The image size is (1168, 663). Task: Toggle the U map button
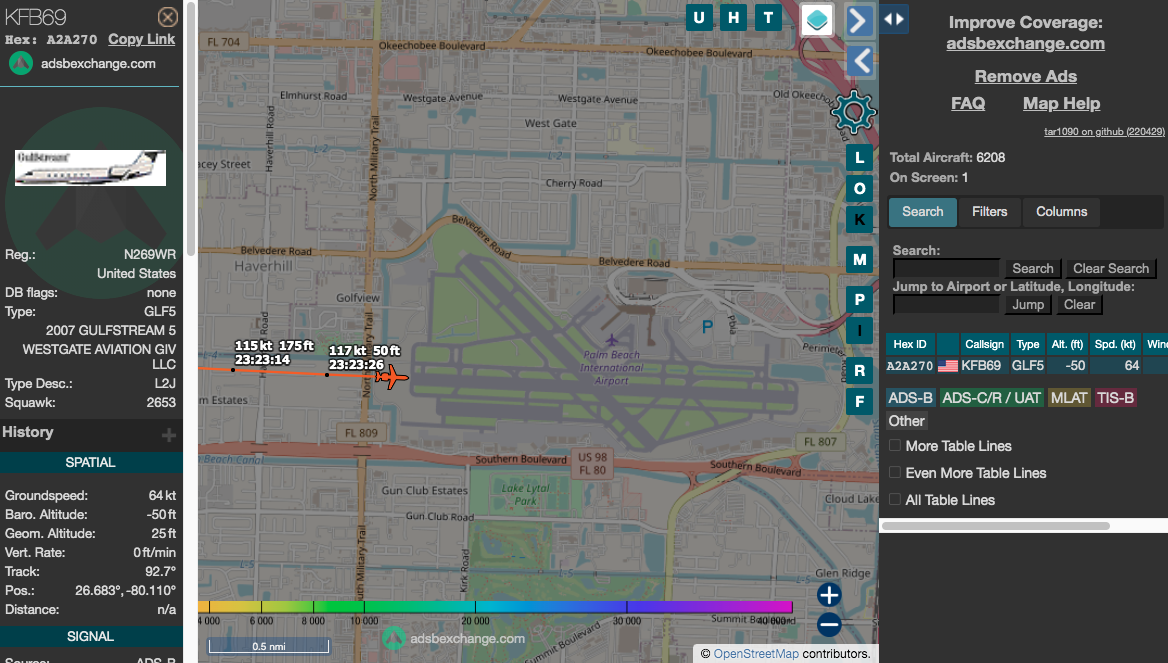coord(699,18)
